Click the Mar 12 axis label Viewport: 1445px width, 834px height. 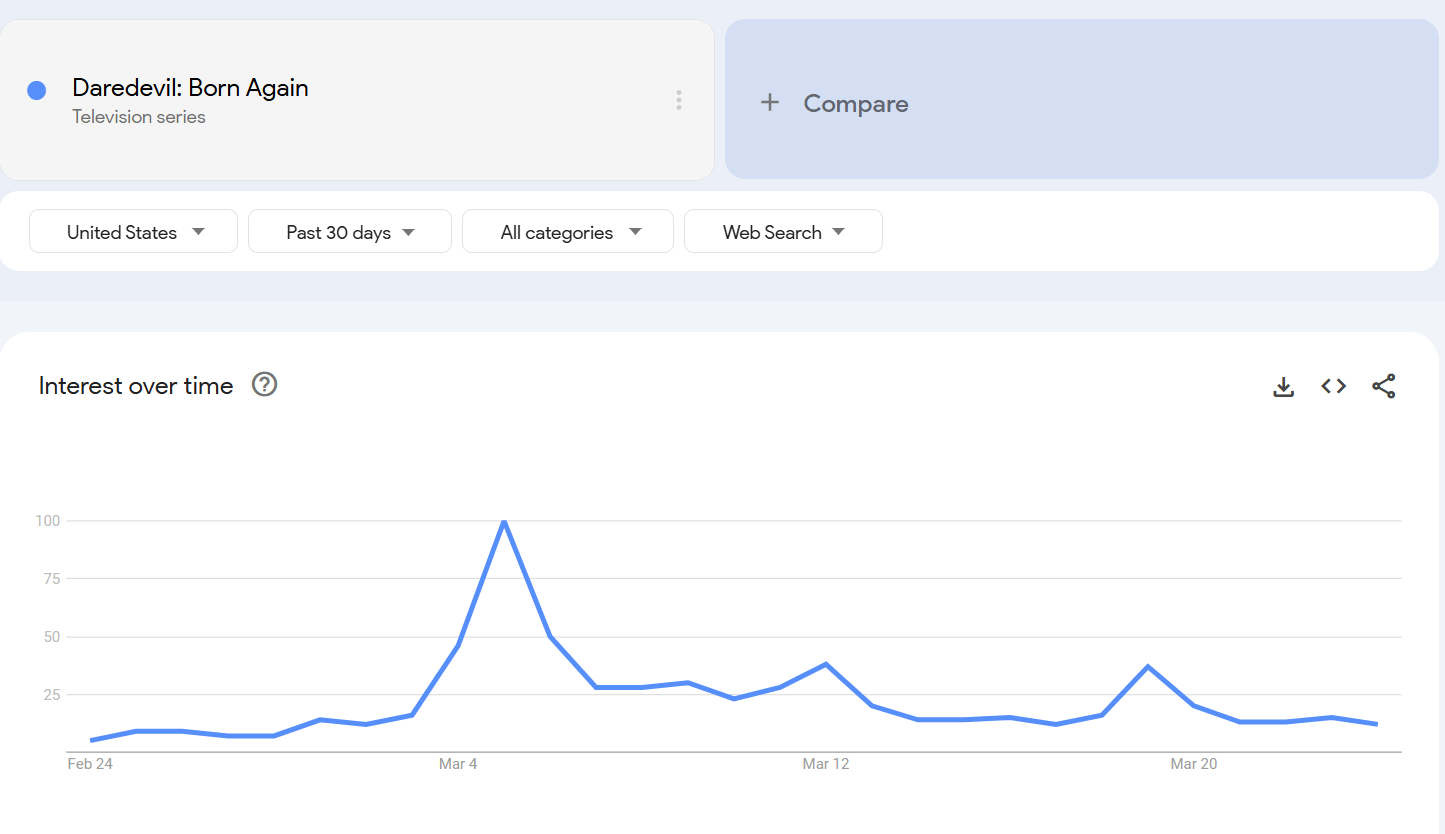click(825, 764)
